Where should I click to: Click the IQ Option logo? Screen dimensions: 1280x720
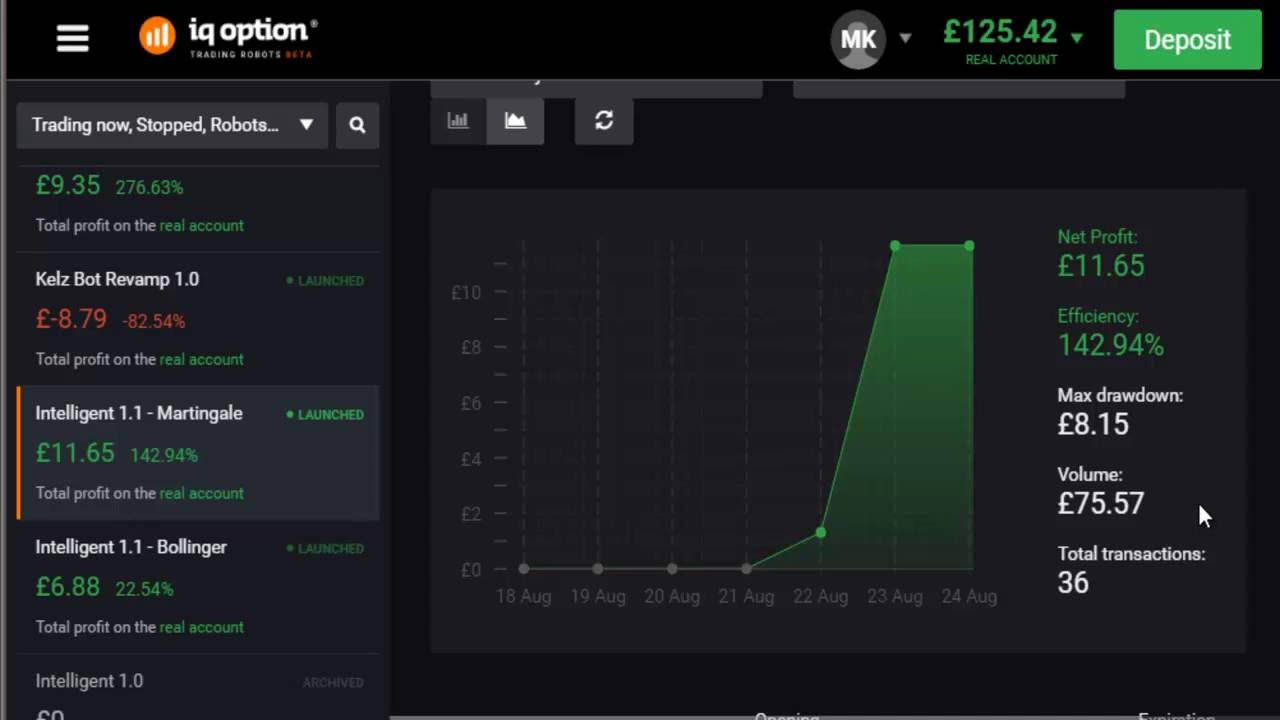tap(228, 38)
